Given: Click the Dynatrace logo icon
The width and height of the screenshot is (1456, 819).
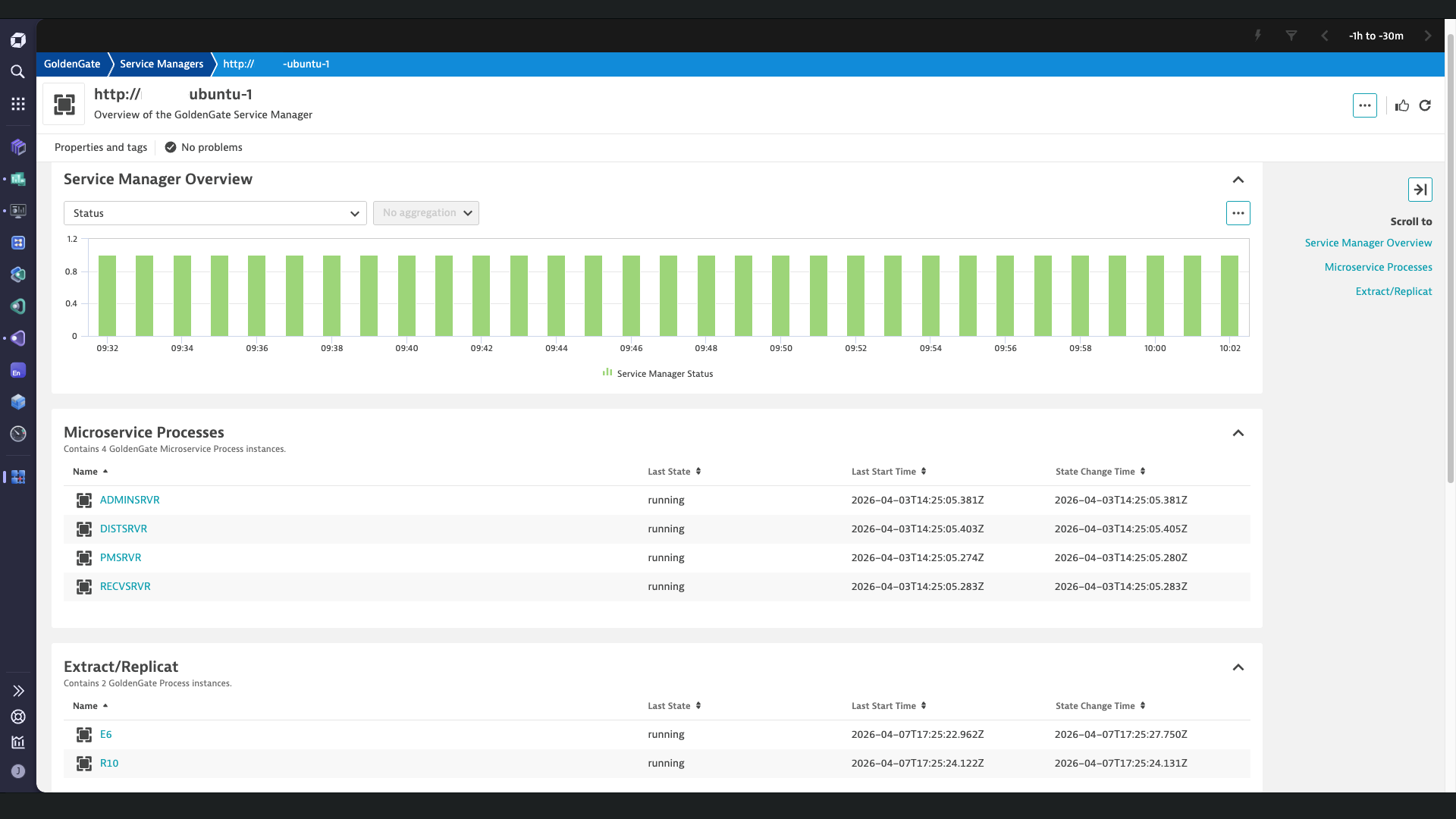Looking at the screenshot, I should click(18, 40).
